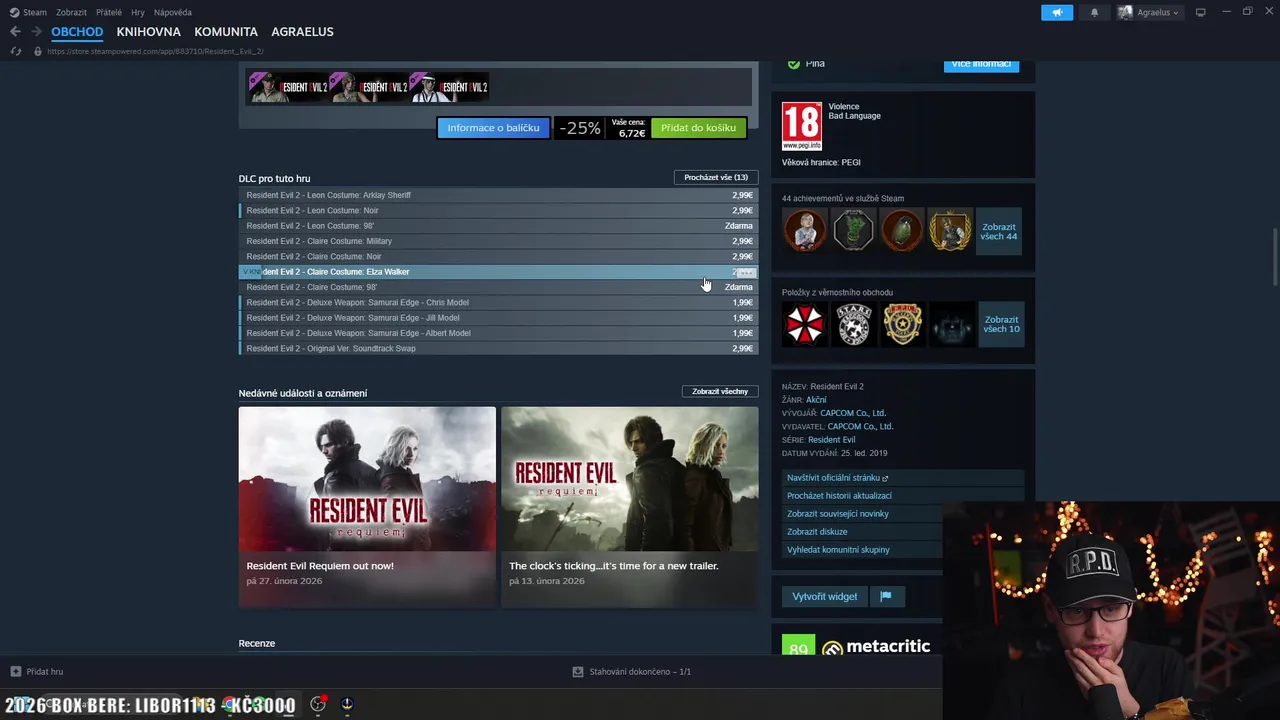Click the Resident Evil series link
This screenshot has width=1280, height=720.
coord(831,440)
